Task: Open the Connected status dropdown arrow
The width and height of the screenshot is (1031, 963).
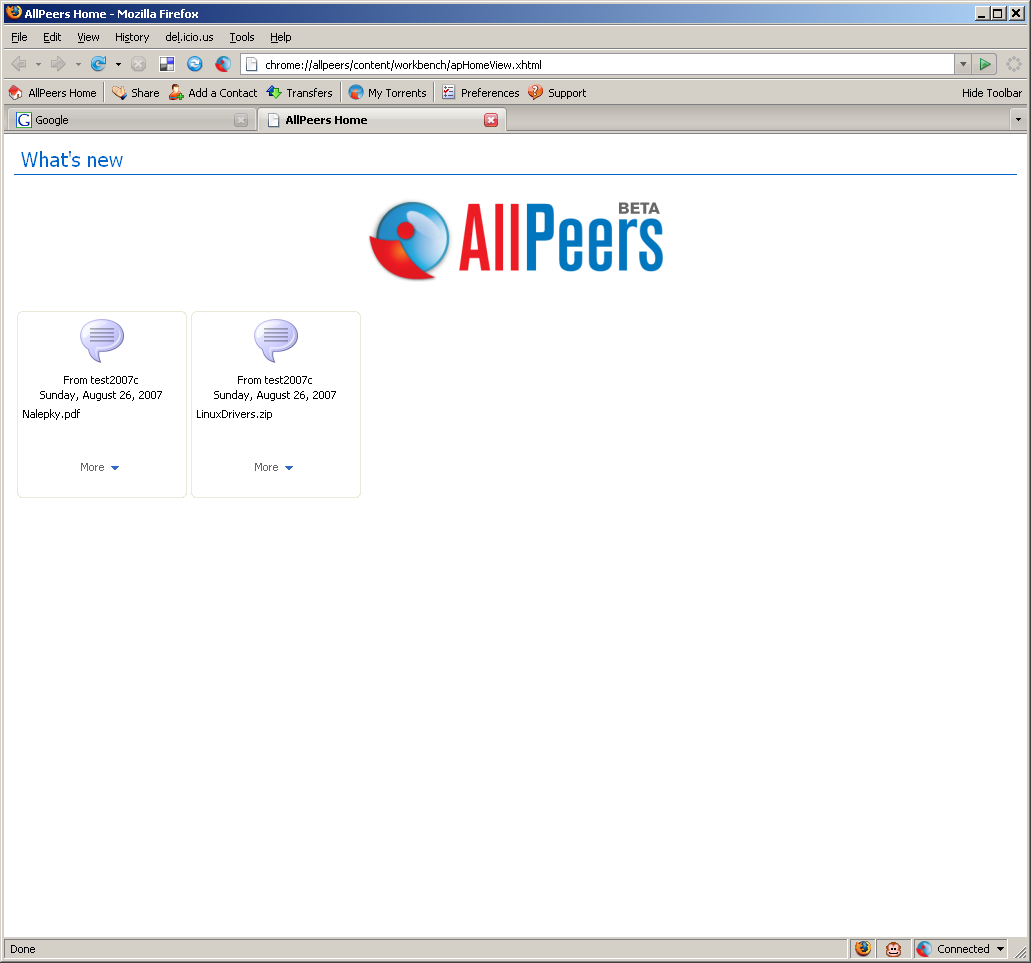Action: pos(1001,949)
